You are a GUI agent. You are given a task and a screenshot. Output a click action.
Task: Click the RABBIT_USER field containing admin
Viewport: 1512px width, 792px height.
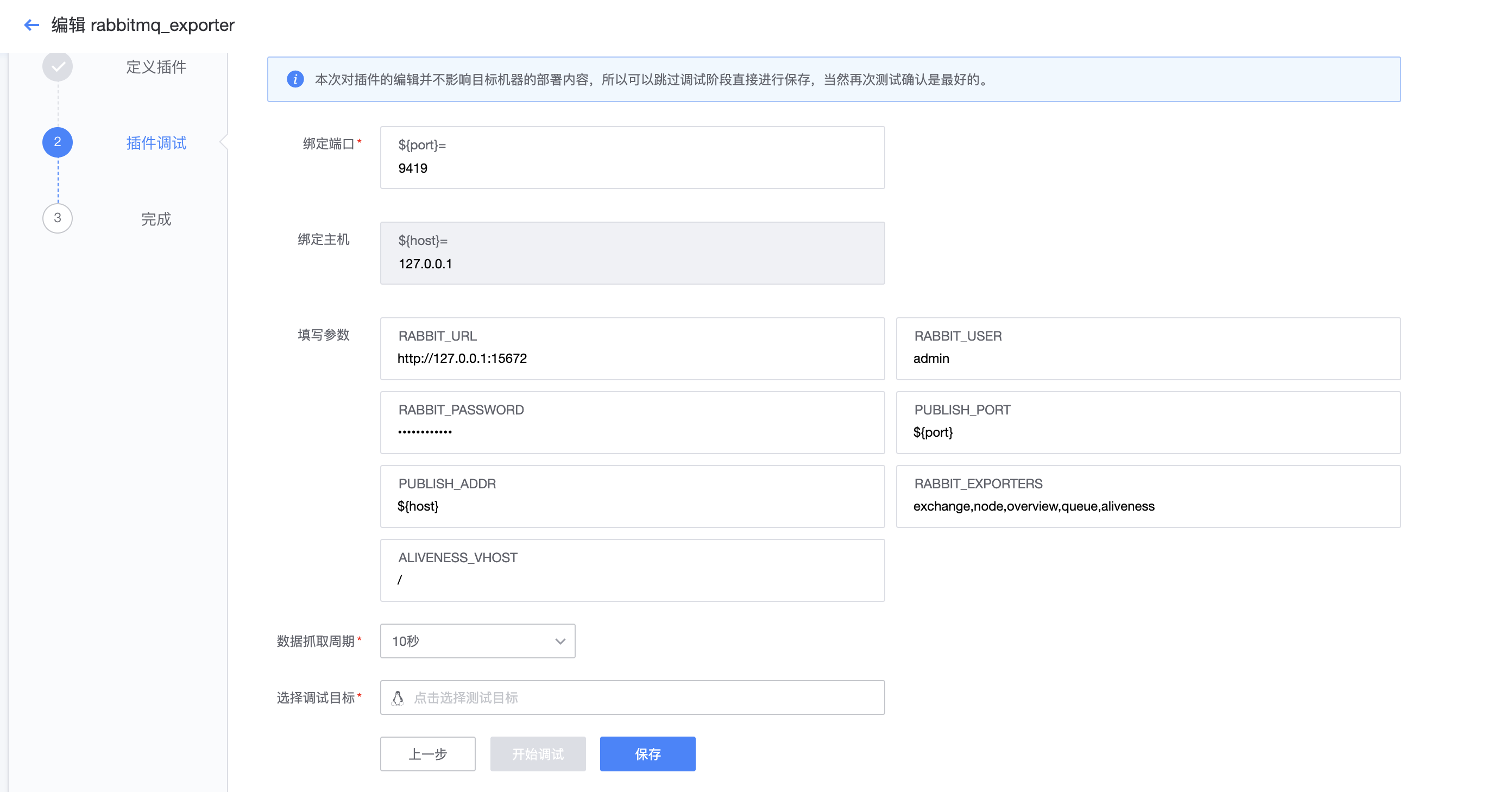1148,358
